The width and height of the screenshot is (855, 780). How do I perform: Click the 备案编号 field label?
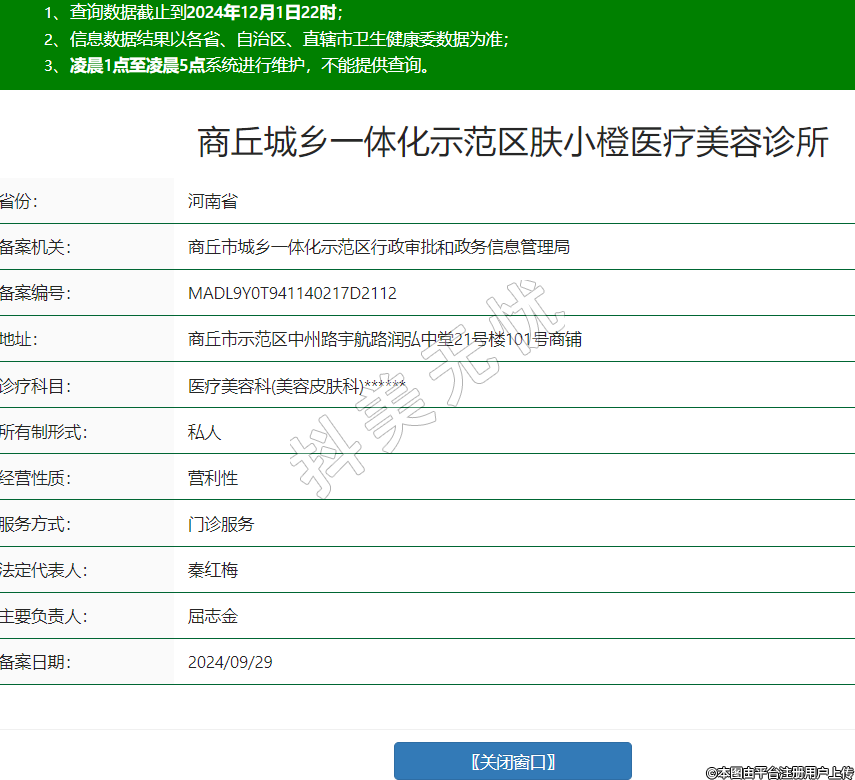[x=36, y=293]
